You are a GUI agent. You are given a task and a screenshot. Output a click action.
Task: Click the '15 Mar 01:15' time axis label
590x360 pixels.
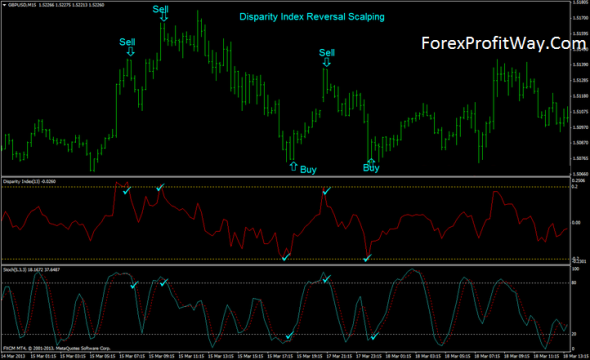coord(43,356)
